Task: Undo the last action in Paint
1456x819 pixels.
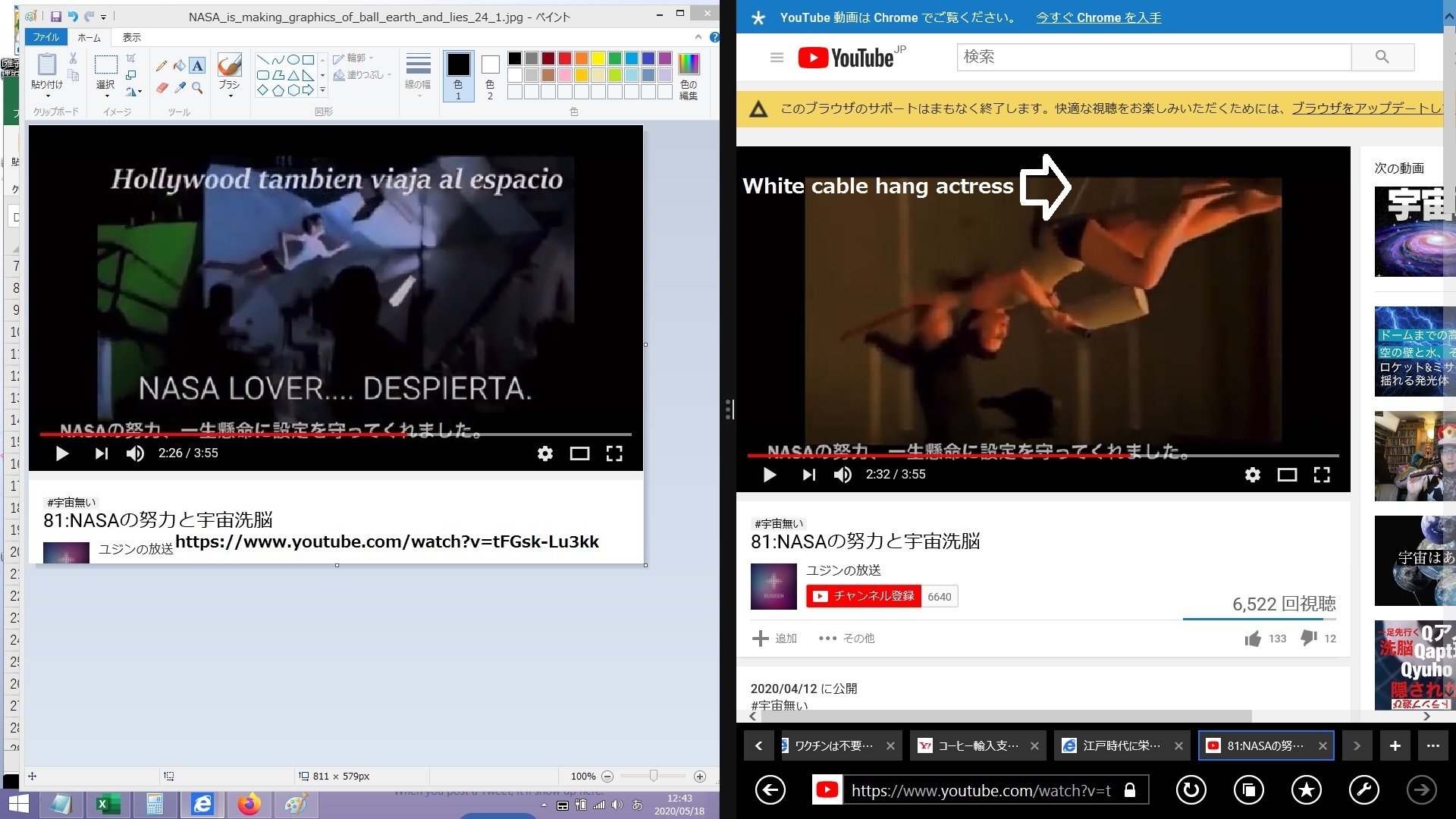Action: tap(73, 16)
